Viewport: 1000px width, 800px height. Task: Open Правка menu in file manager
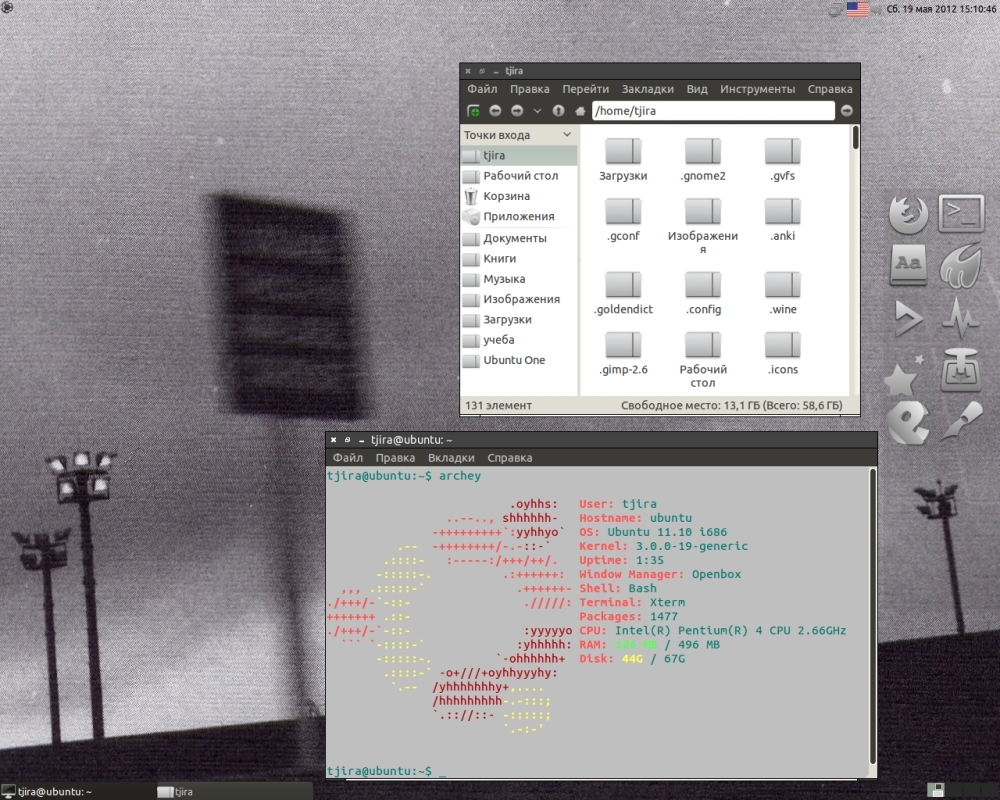coord(529,89)
